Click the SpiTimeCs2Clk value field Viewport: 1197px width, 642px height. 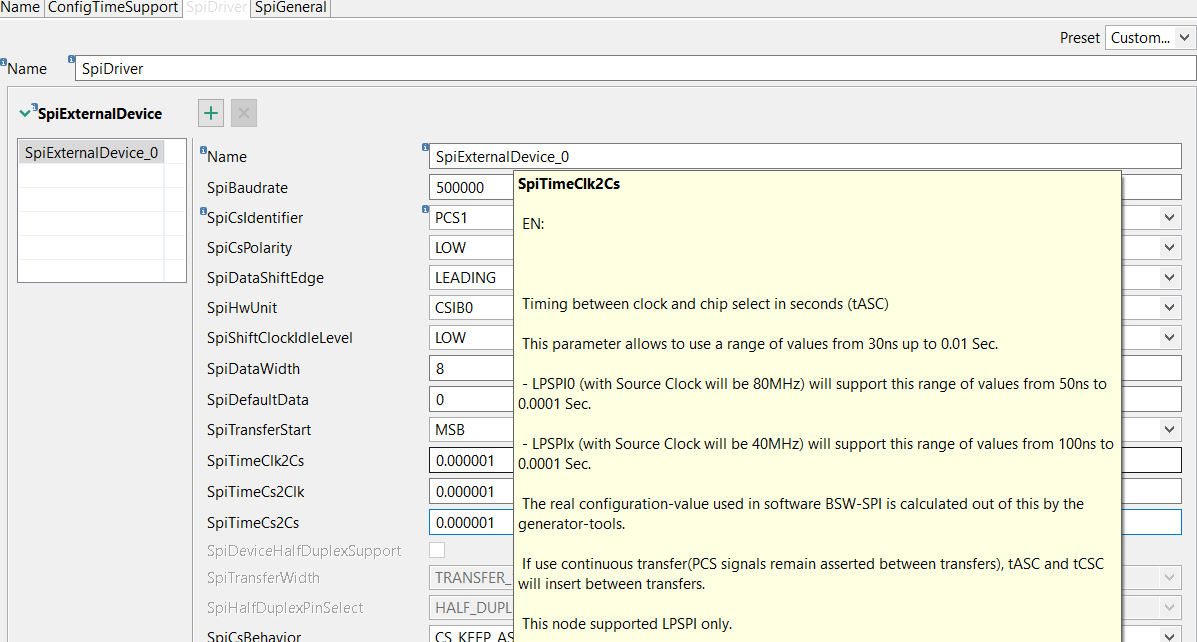pyautogui.click(x=470, y=491)
